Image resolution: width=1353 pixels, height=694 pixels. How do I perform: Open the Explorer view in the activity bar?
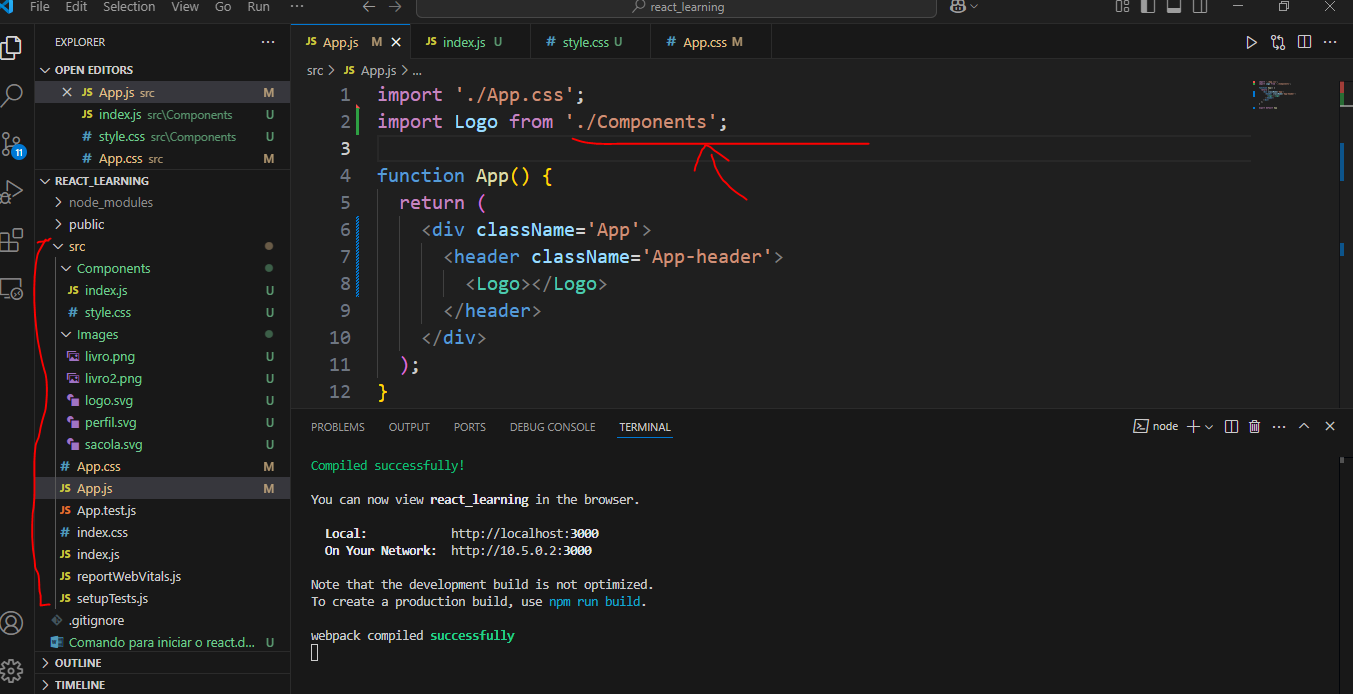click(12, 47)
